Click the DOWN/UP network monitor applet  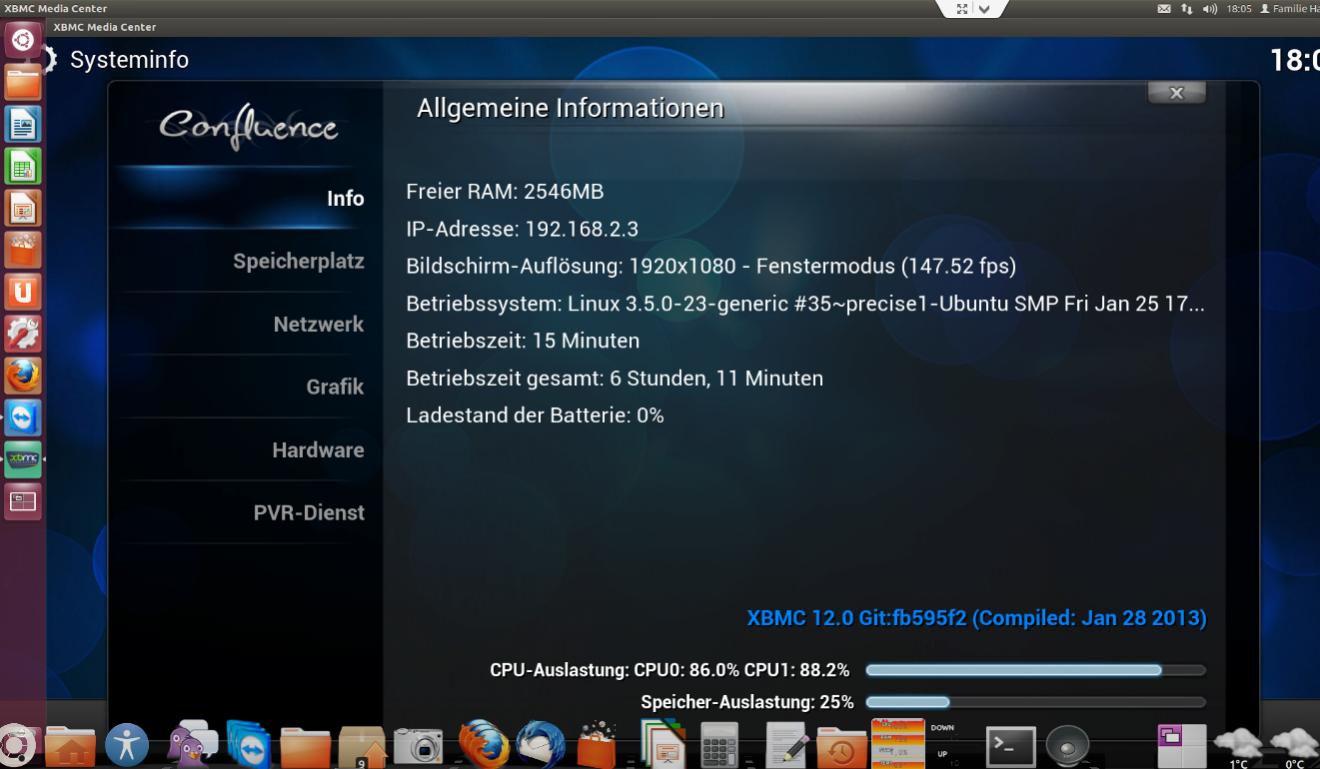pyautogui.click(x=941, y=745)
